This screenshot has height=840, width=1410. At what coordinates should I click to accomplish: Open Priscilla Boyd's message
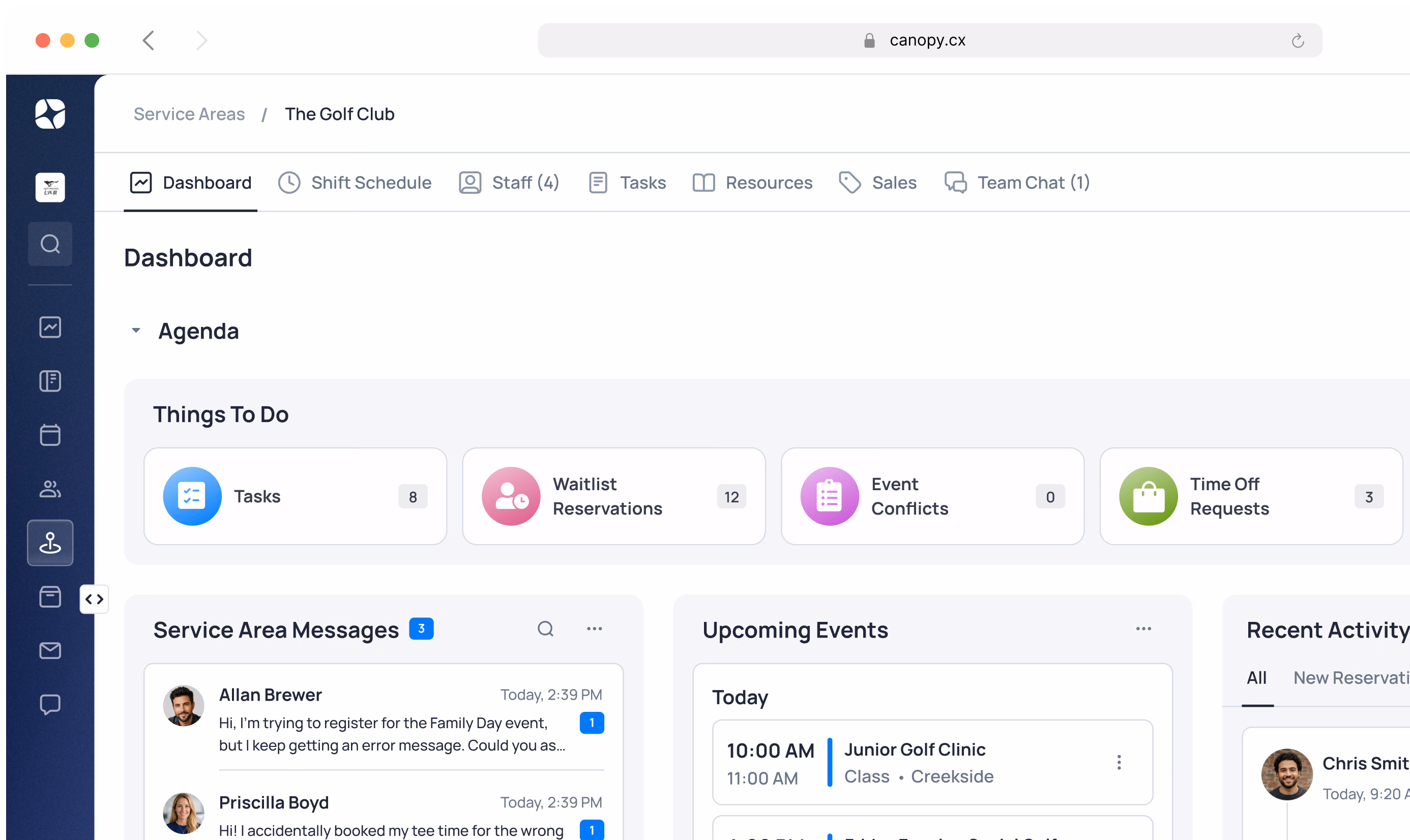tap(384, 815)
